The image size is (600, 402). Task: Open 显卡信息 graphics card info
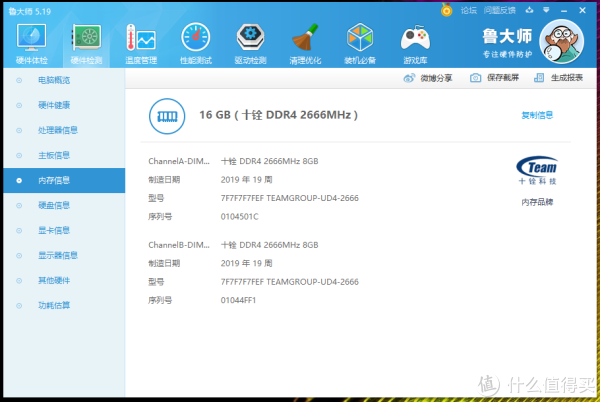pyautogui.click(x=54, y=230)
